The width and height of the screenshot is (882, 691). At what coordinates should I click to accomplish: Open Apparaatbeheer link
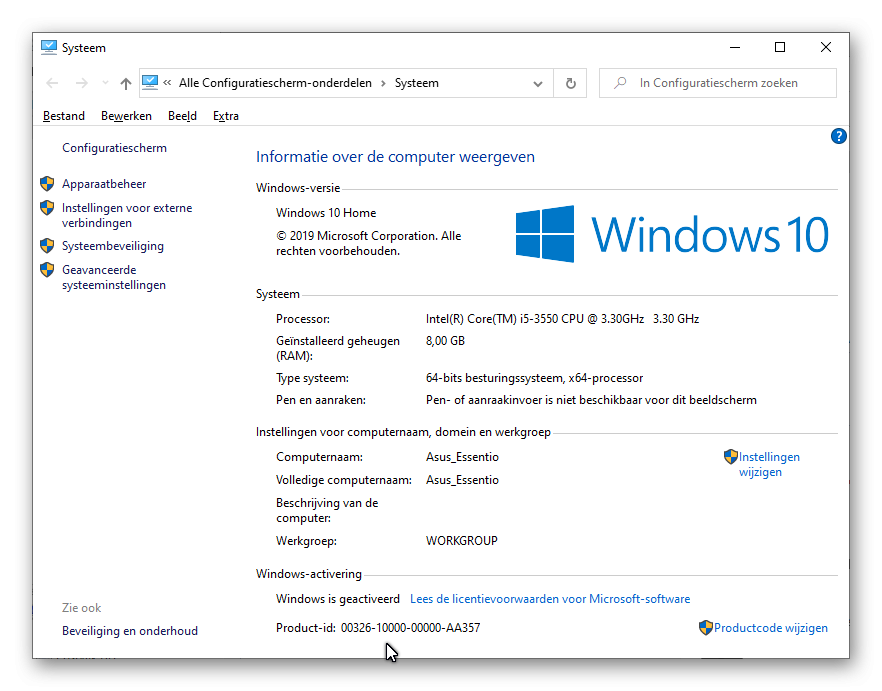tap(104, 184)
